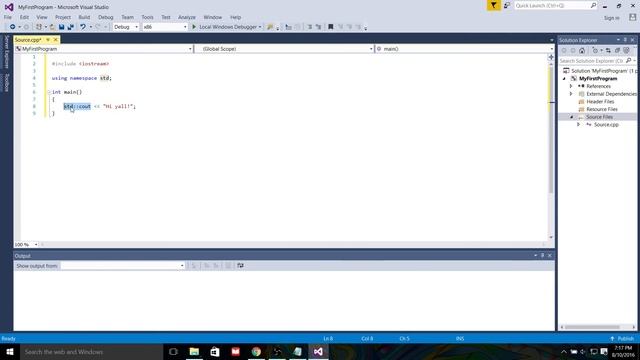
Task: Open the Debug menu
Action: (105, 17)
